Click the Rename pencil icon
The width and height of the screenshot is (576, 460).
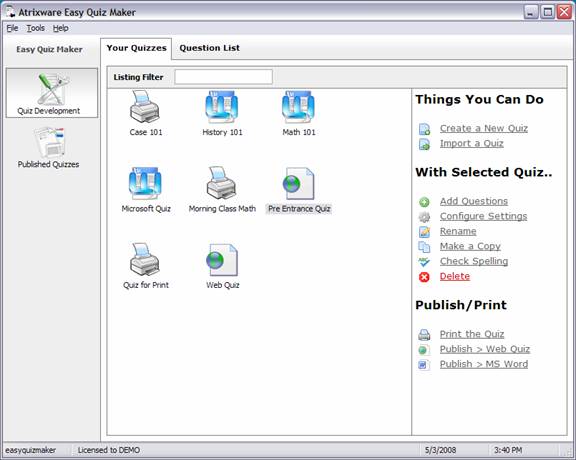coord(424,232)
